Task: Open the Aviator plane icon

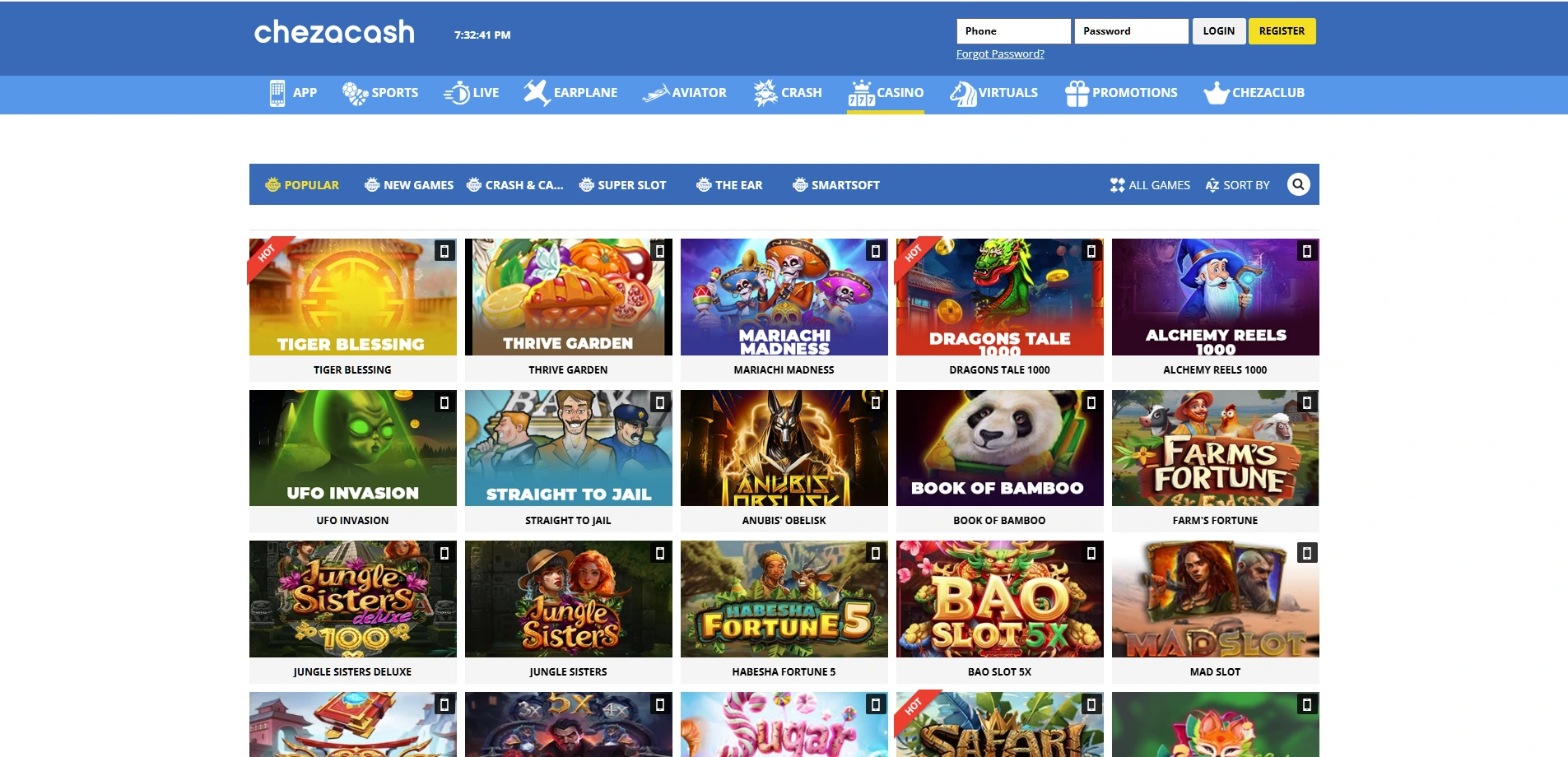Action: (x=655, y=93)
